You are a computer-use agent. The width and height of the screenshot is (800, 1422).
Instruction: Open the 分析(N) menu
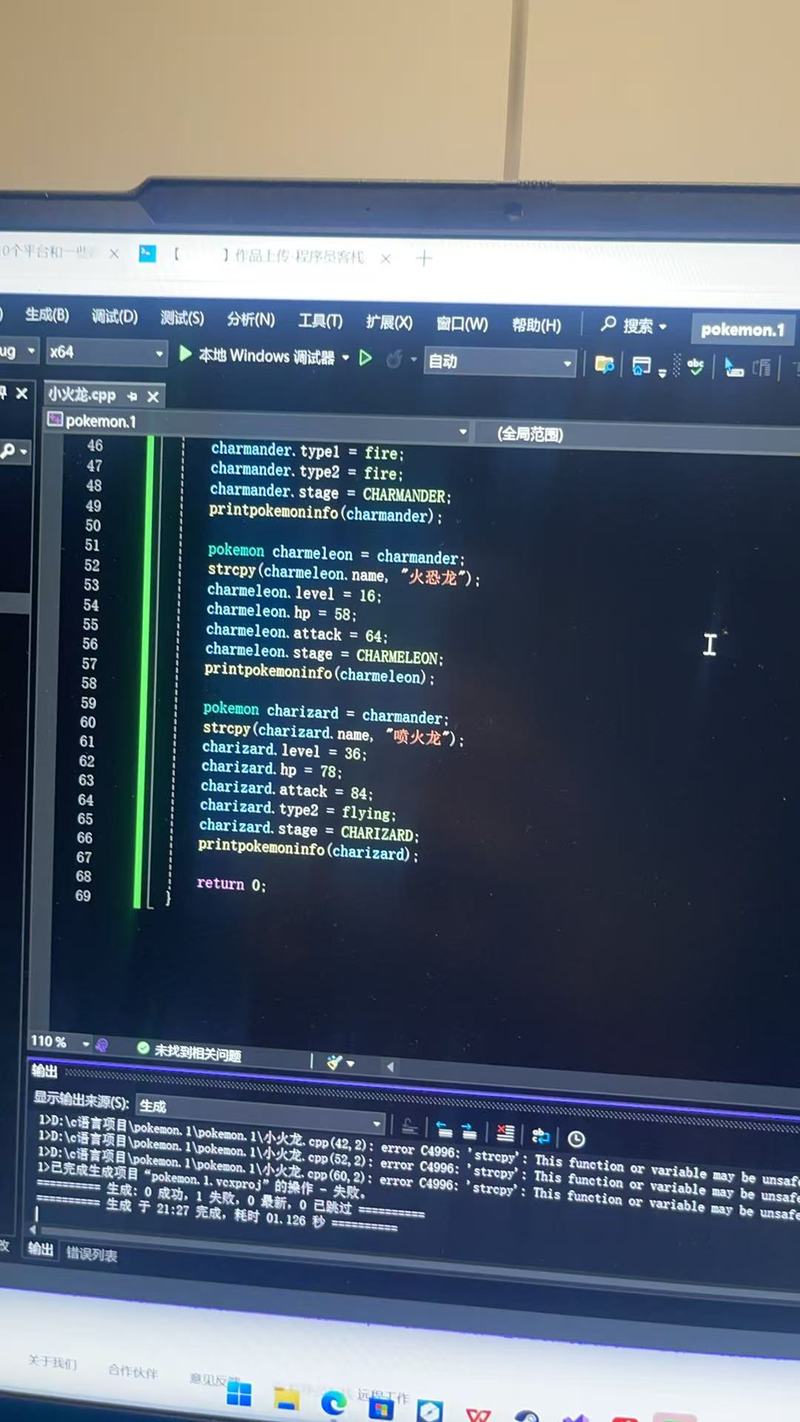coord(250,319)
